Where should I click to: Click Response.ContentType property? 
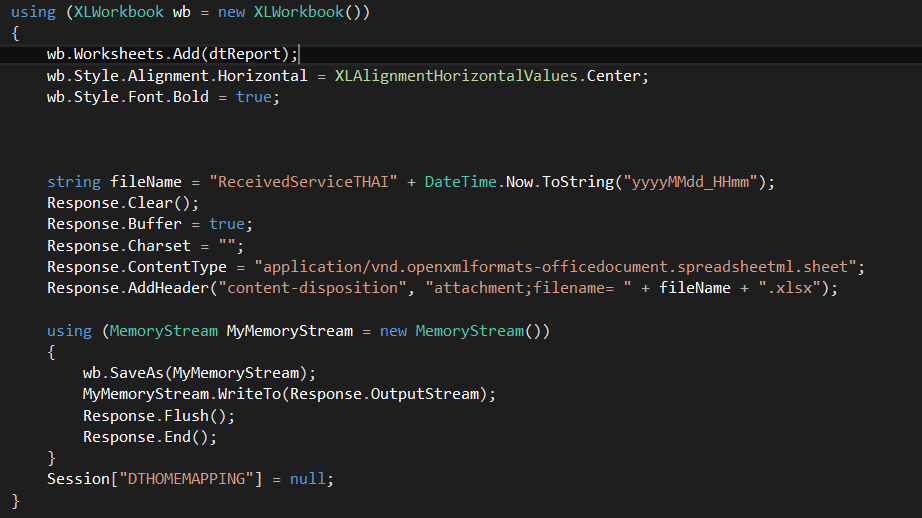(x=136, y=267)
